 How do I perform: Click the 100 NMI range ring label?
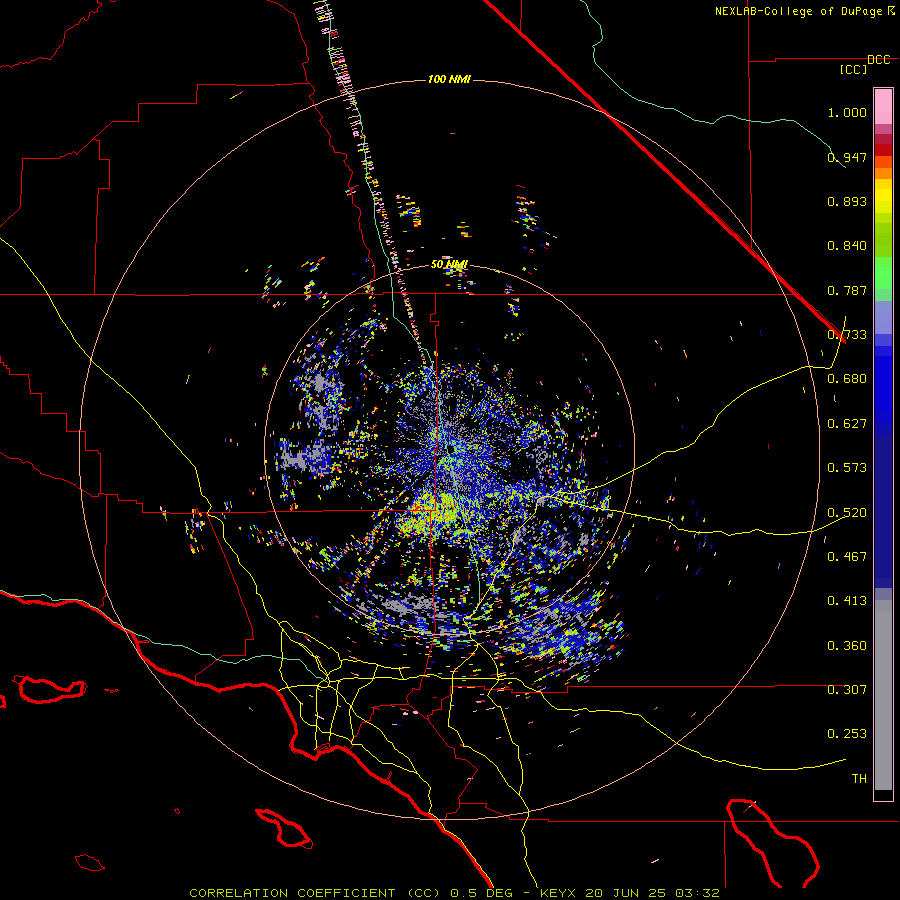tap(449, 79)
